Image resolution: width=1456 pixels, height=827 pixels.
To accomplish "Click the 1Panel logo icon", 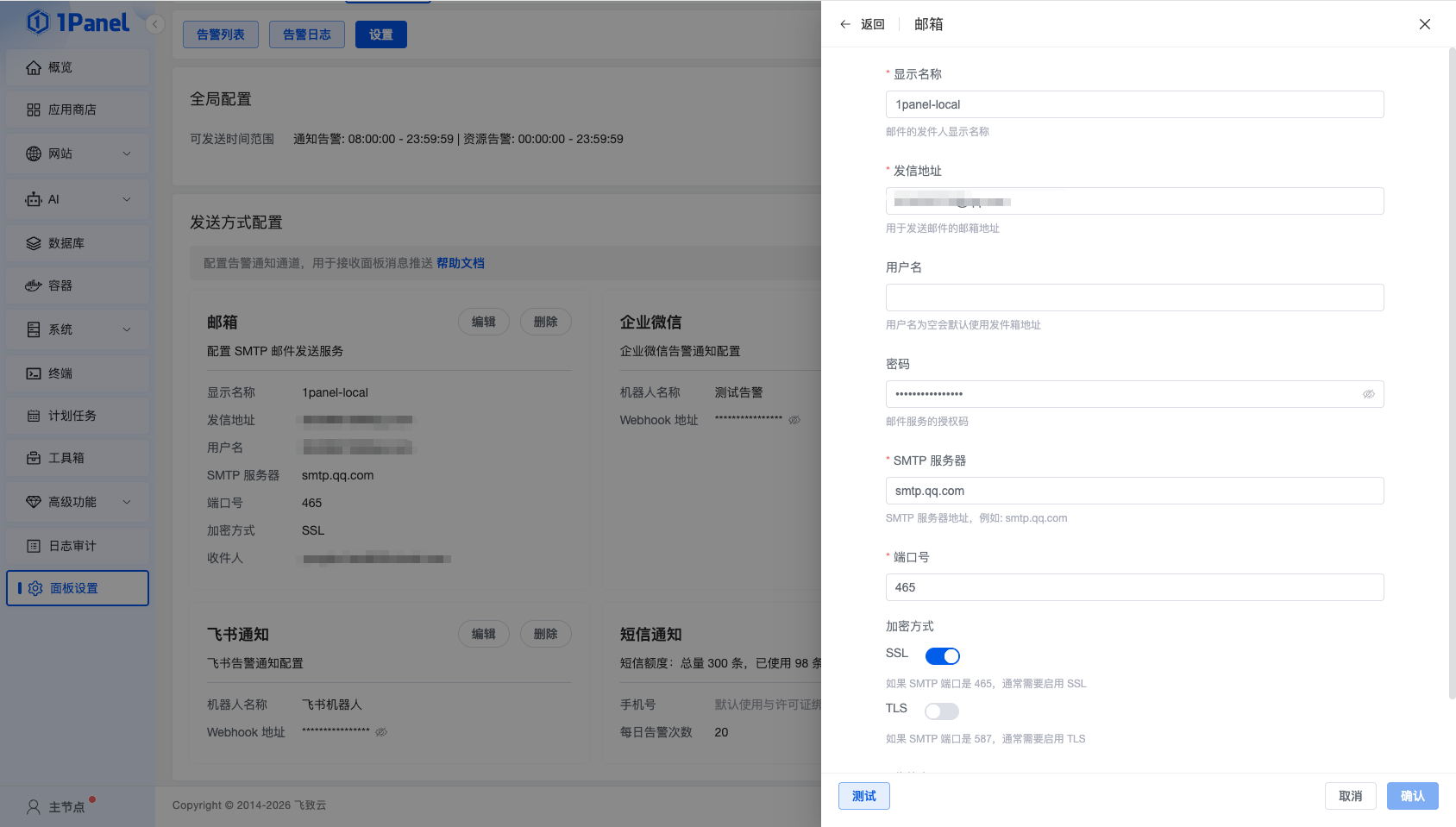I will point(38,22).
